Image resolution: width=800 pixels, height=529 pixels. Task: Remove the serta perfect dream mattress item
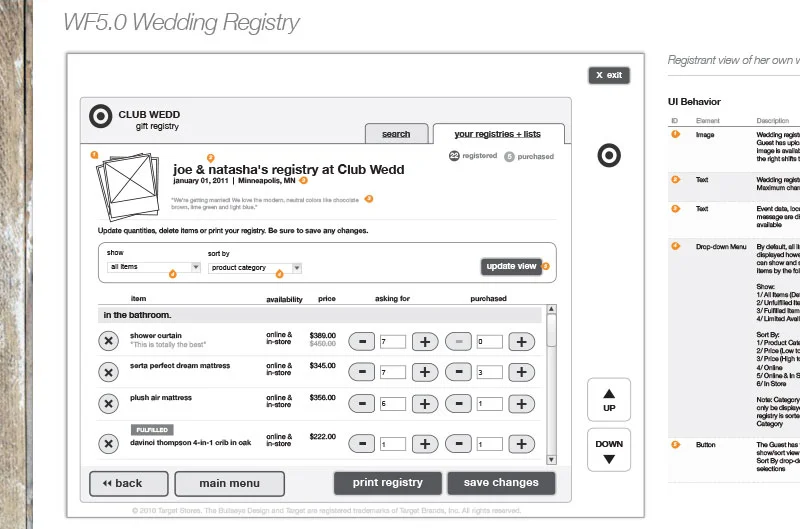coord(108,372)
